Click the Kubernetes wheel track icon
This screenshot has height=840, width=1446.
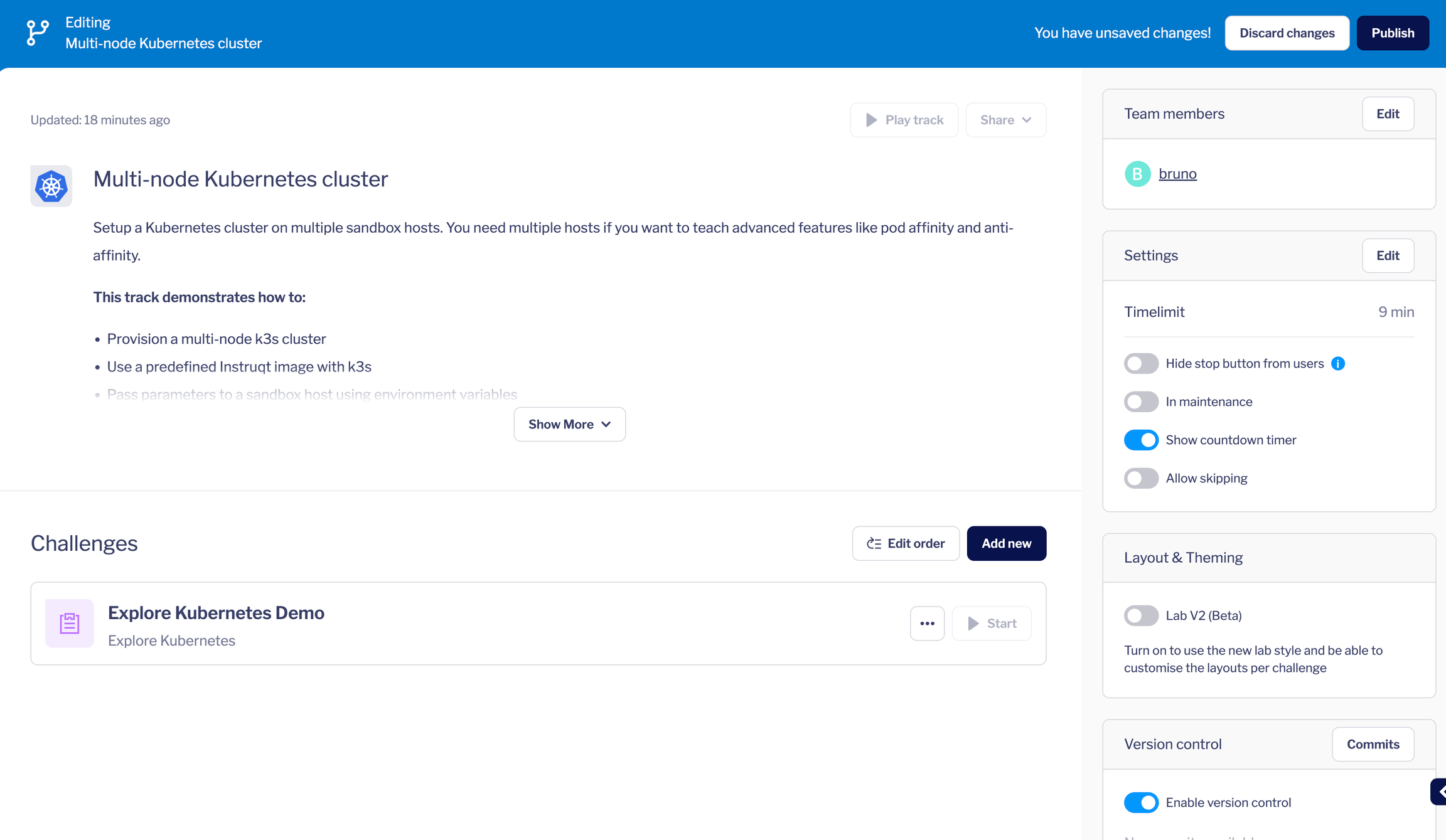(x=51, y=186)
